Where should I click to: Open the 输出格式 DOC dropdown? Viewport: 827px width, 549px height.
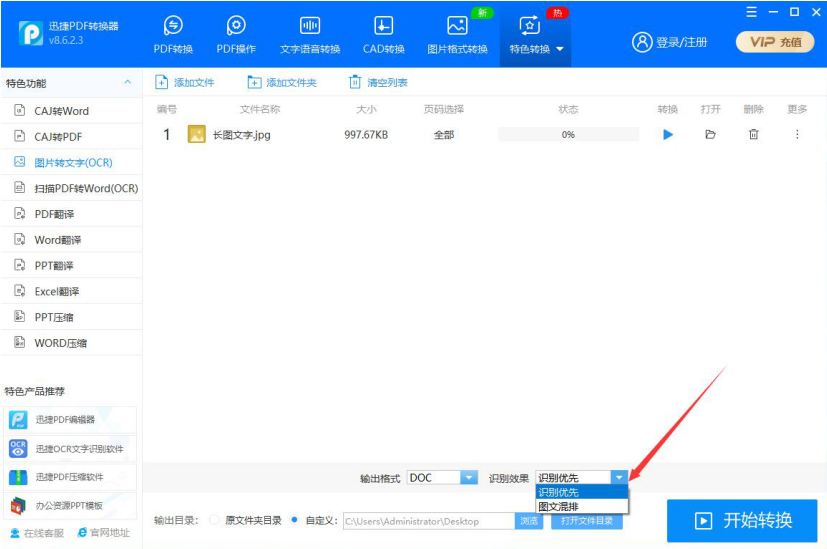coord(442,477)
